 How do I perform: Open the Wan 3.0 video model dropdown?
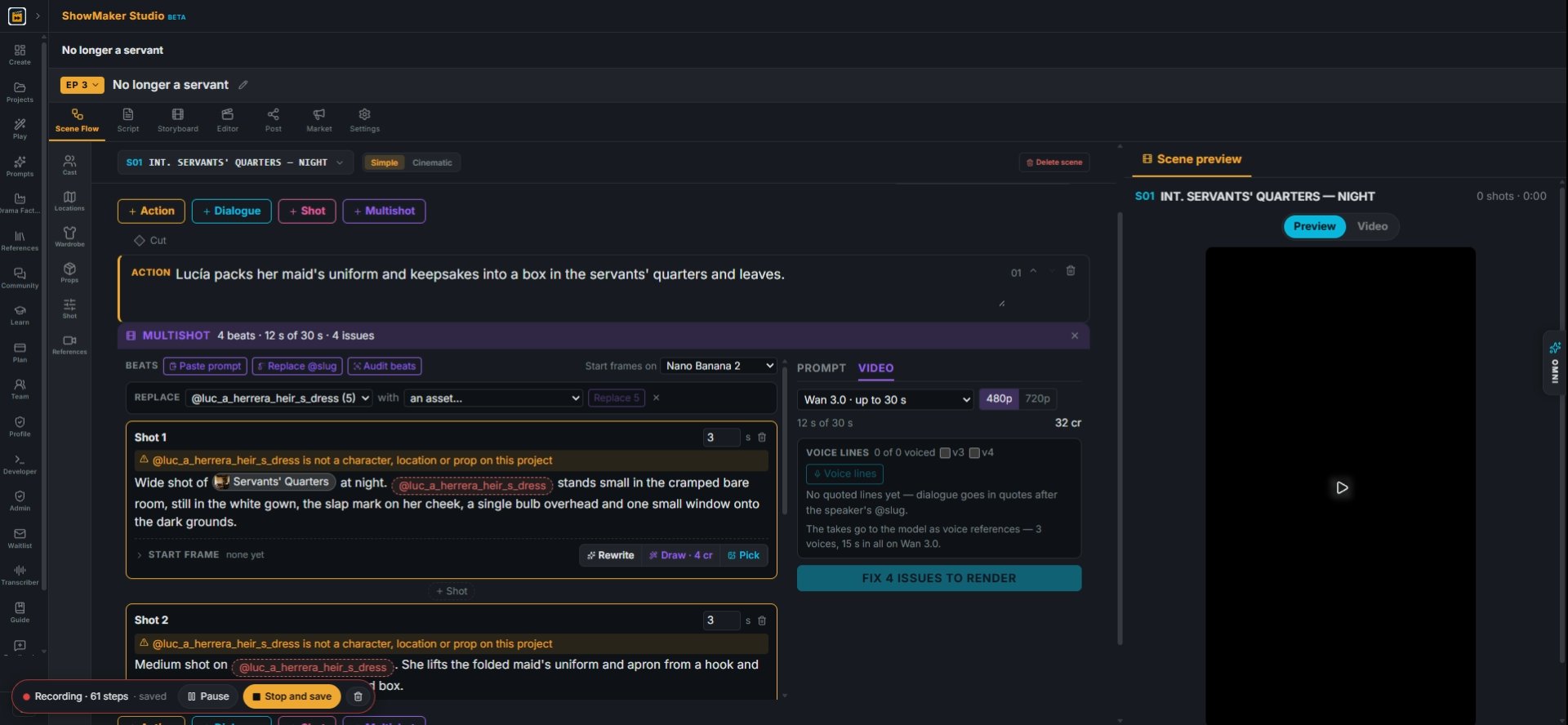885,399
